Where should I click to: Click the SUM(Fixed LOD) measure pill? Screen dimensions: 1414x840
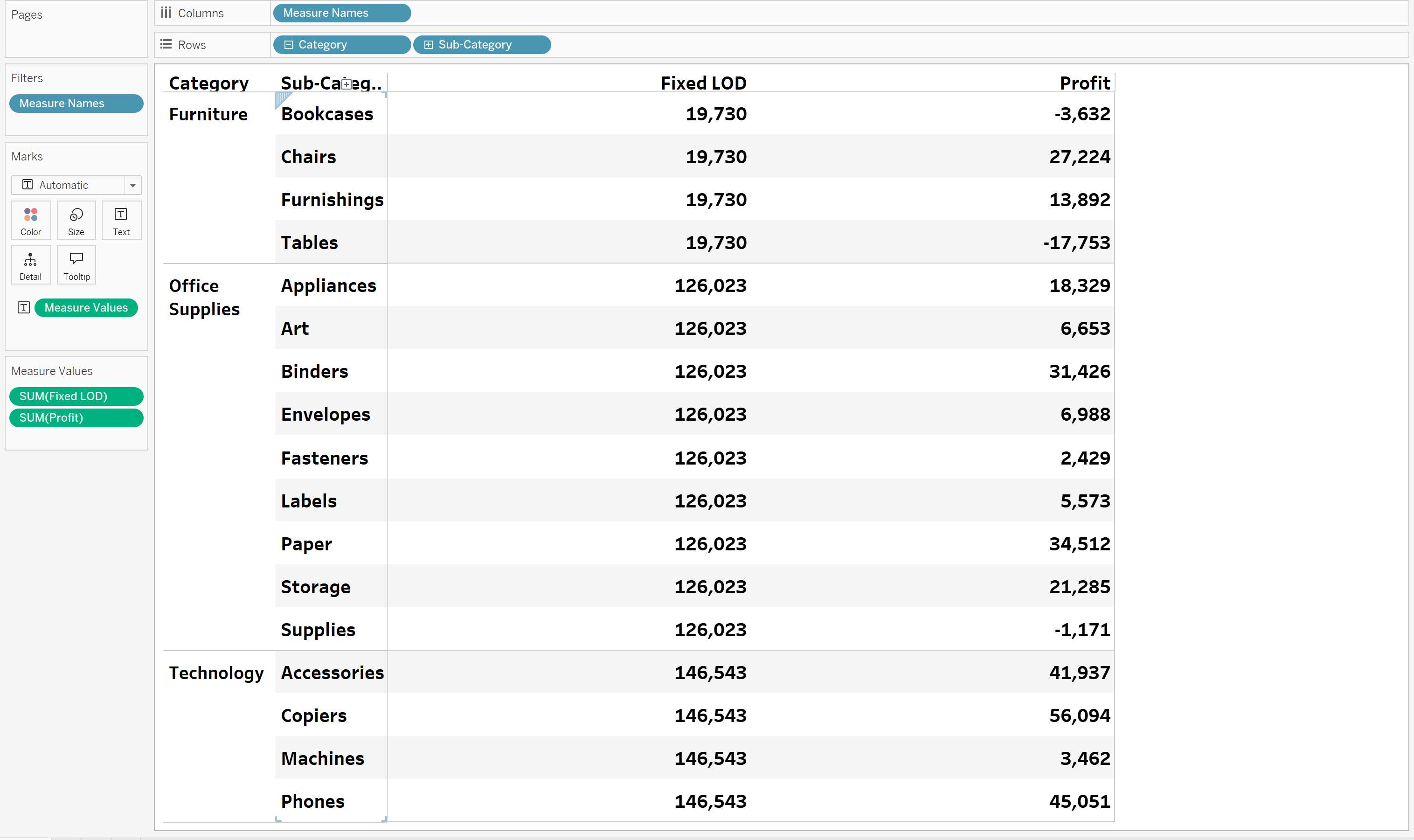[x=76, y=396]
